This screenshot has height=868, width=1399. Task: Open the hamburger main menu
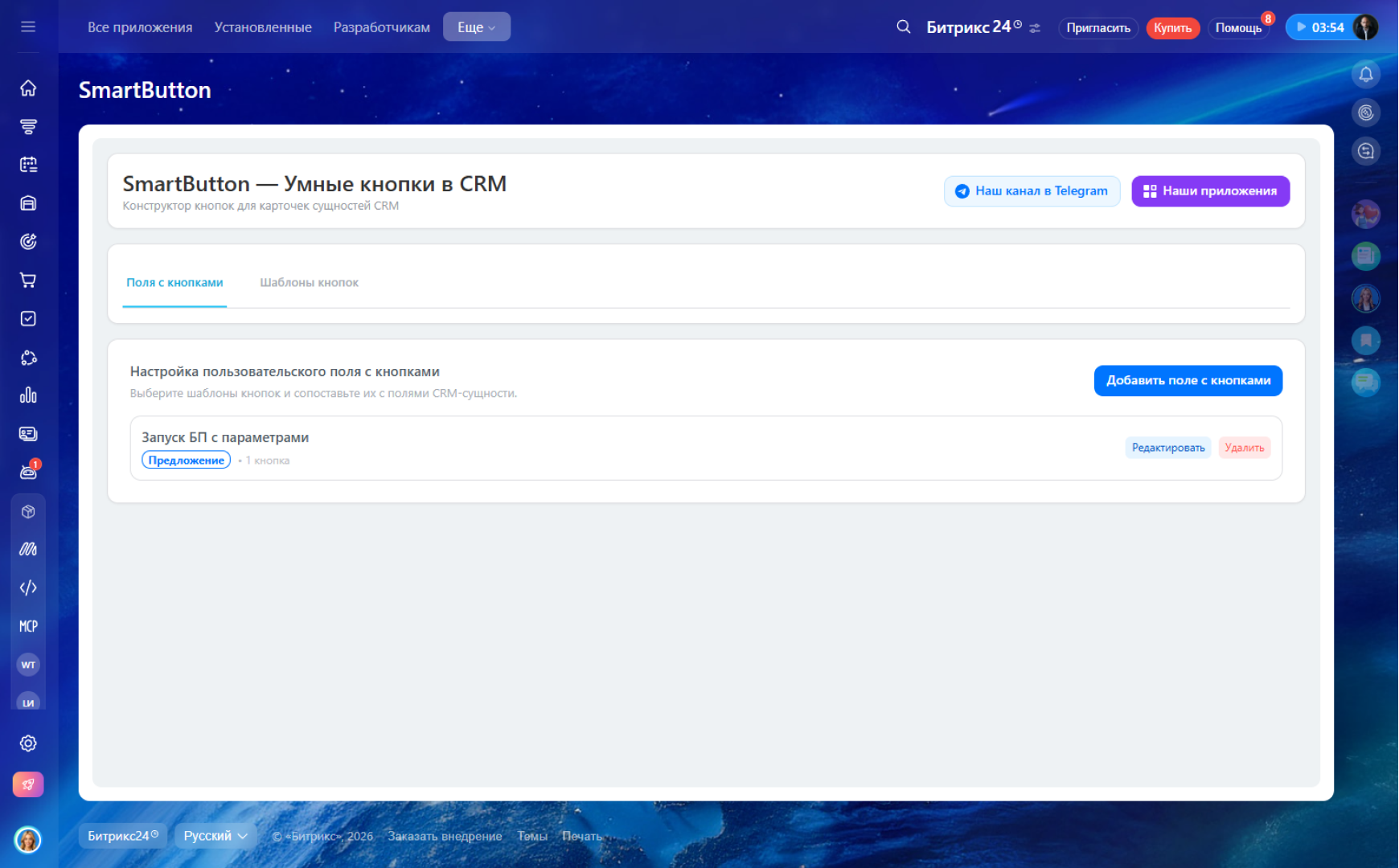(28, 27)
